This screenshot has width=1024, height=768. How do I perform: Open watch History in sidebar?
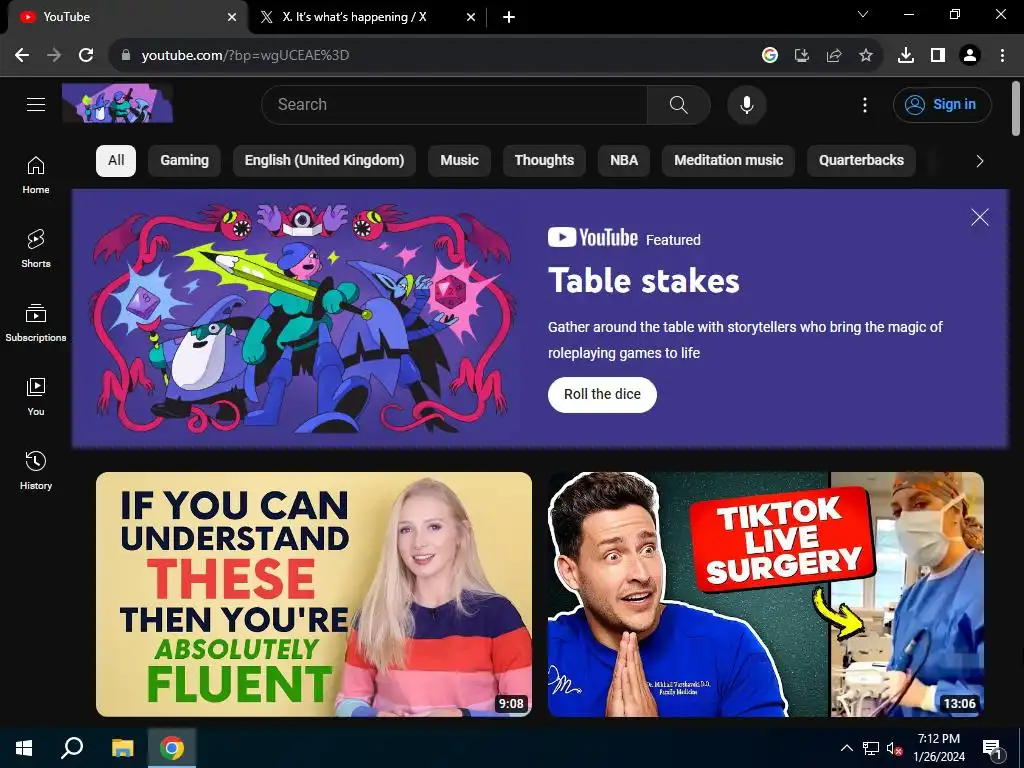pyautogui.click(x=36, y=470)
